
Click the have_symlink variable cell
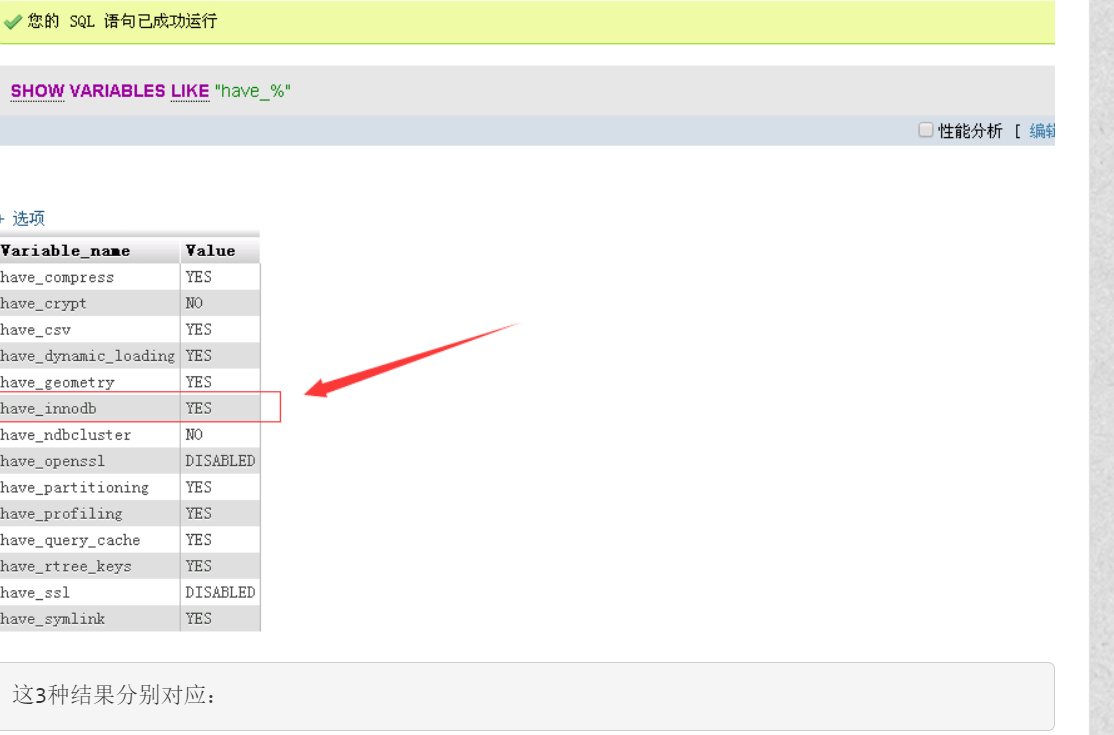52,619
